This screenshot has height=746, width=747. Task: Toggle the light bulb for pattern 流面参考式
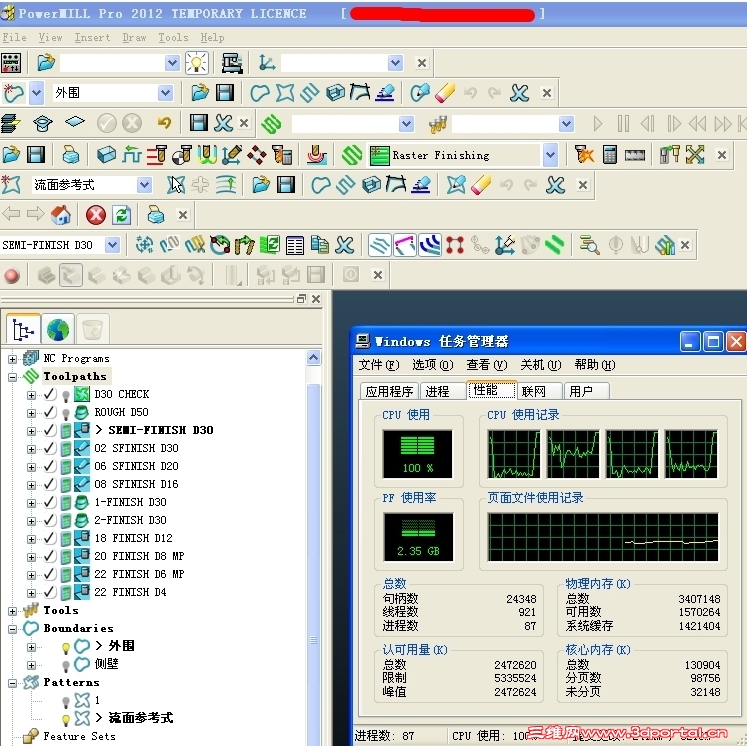66,719
